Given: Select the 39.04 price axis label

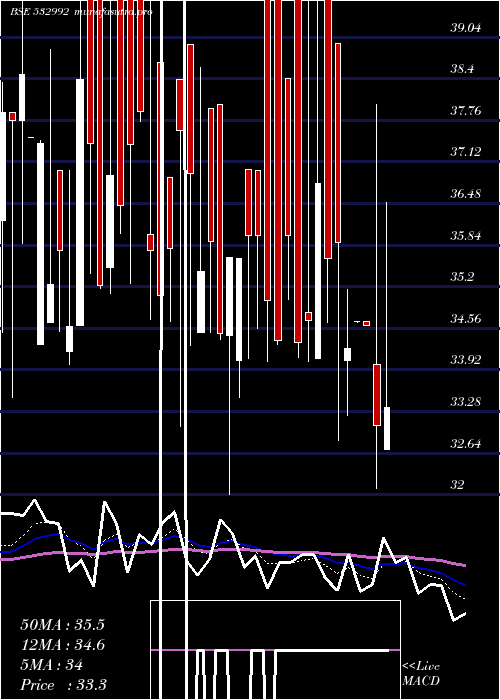Looking at the screenshot, I should tap(466, 28).
